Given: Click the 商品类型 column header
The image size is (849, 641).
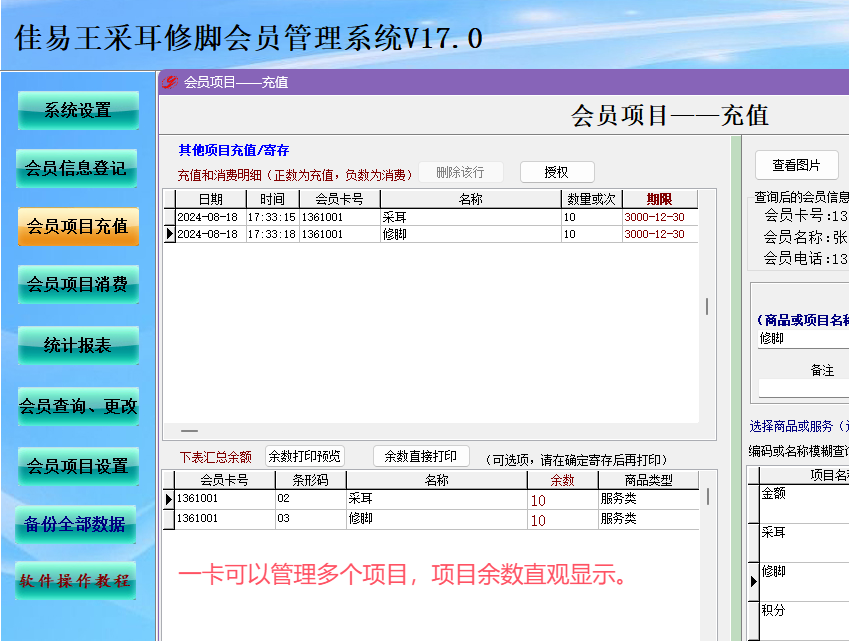Looking at the screenshot, I should click(648, 480).
